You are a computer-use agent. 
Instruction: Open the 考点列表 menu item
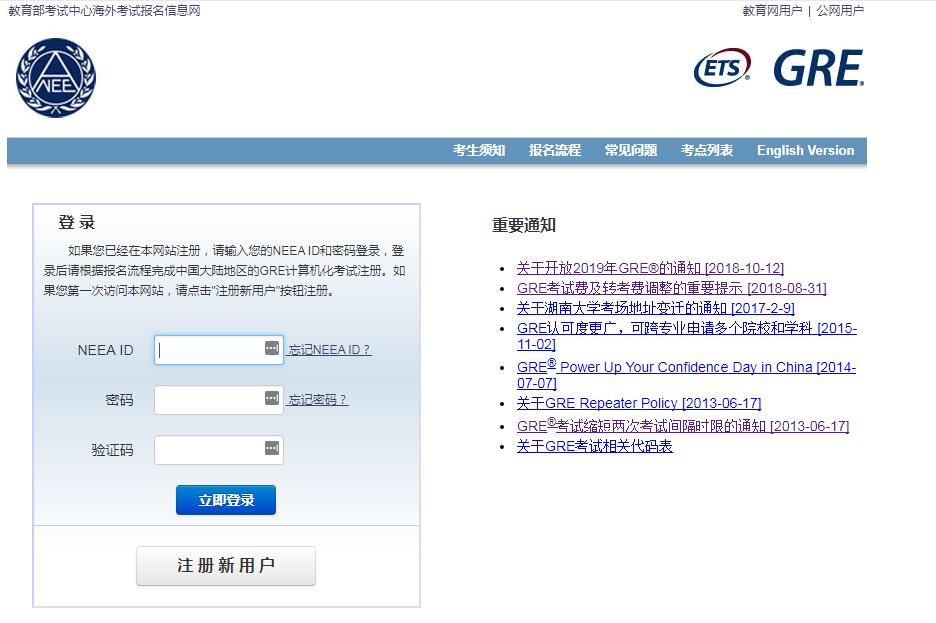[707, 151]
